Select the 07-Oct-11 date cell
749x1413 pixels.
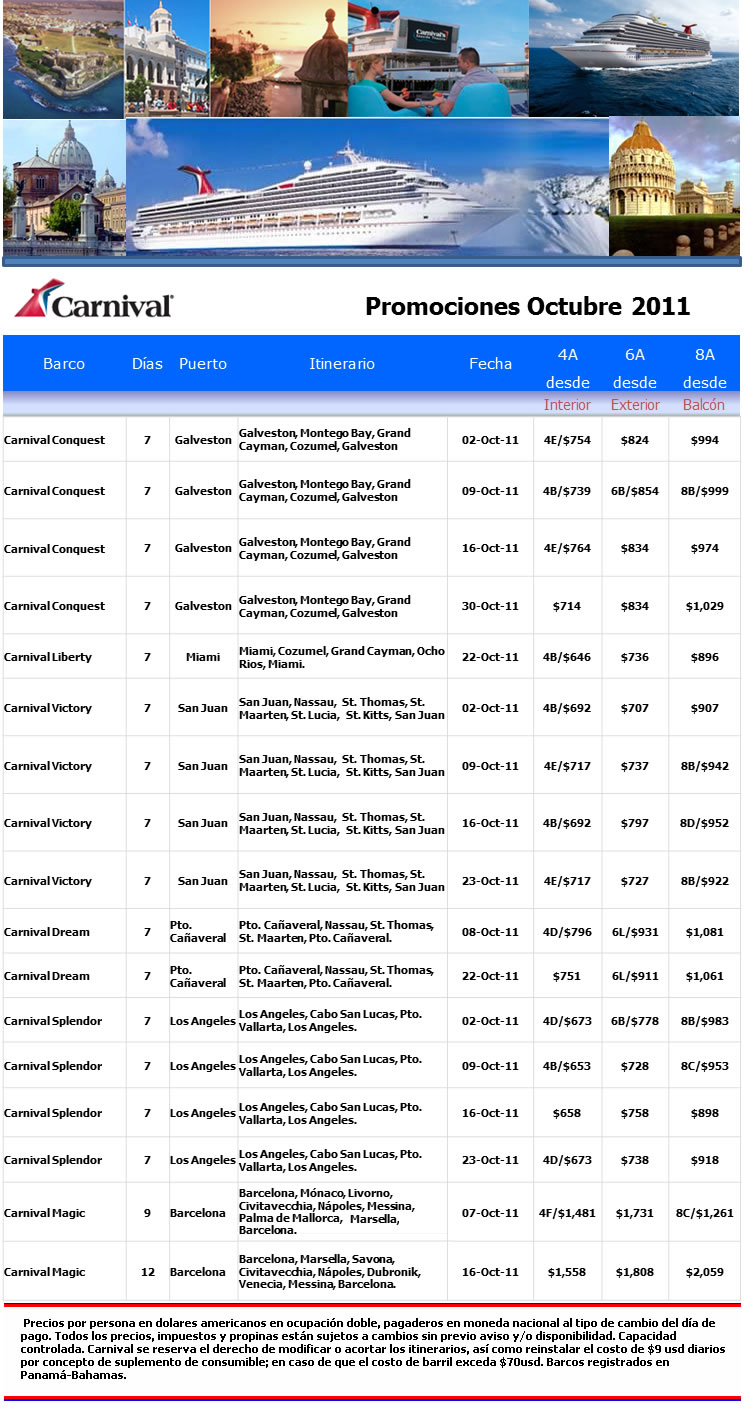pos(490,1213)
